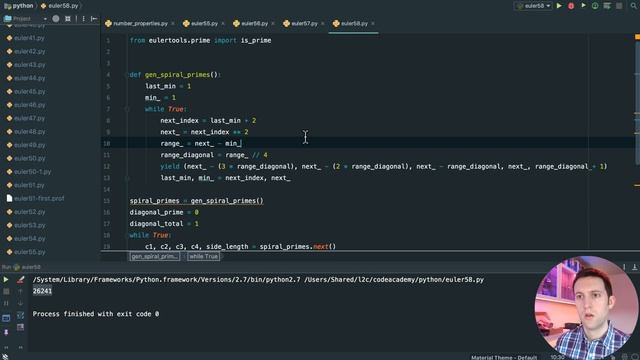640x360 pixels.
Task: Open euler49.py in the project tree
Action: point(26,145)
